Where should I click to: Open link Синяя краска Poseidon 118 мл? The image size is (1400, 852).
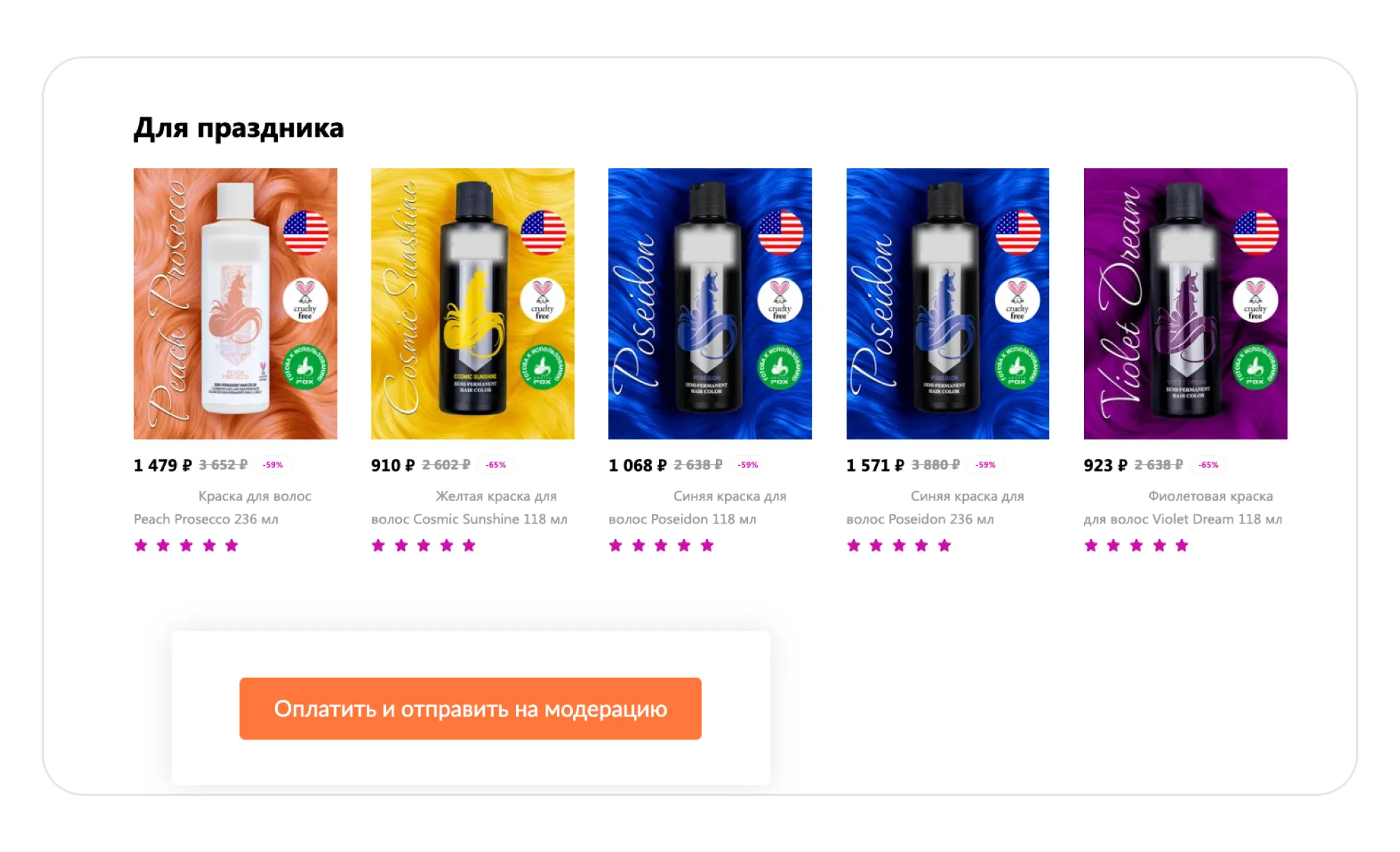[697, 508]
